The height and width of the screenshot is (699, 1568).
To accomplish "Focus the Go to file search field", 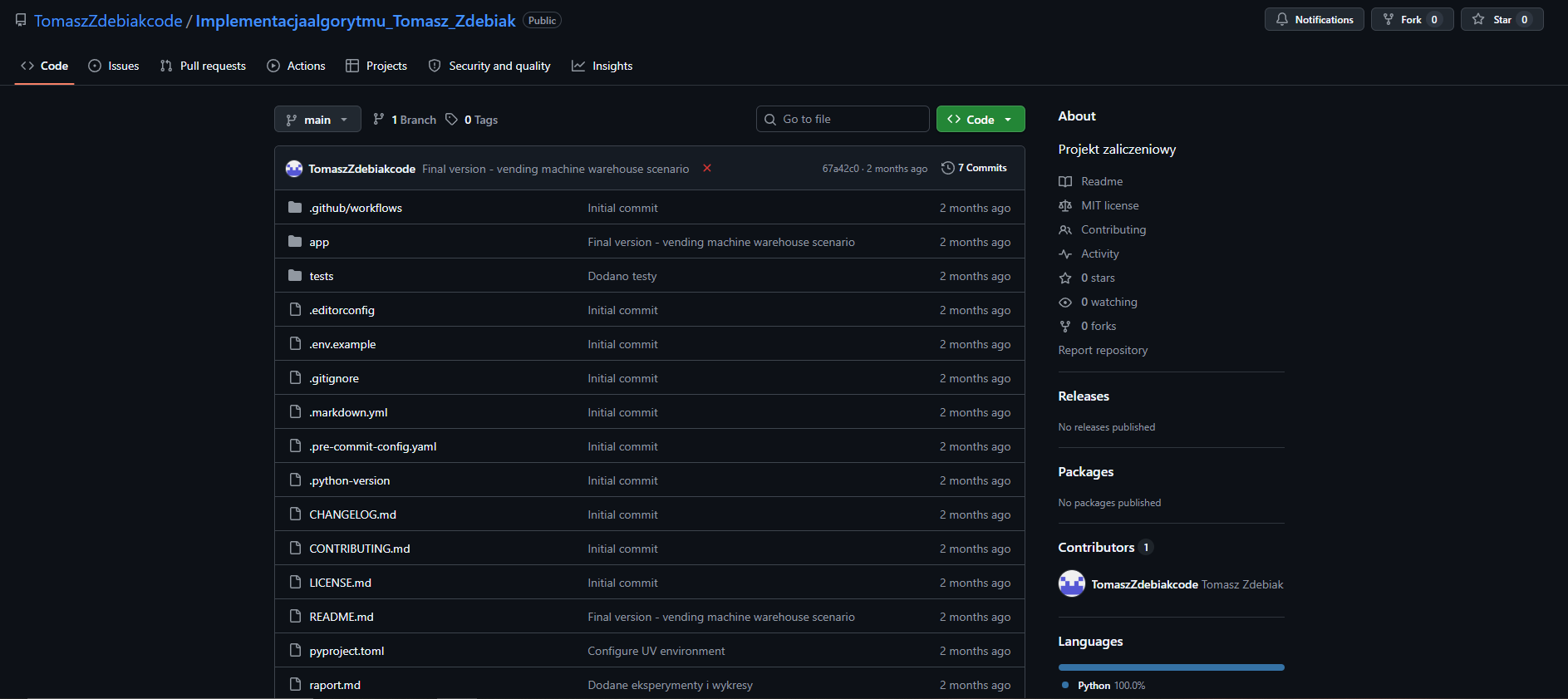I will [843, 119].
